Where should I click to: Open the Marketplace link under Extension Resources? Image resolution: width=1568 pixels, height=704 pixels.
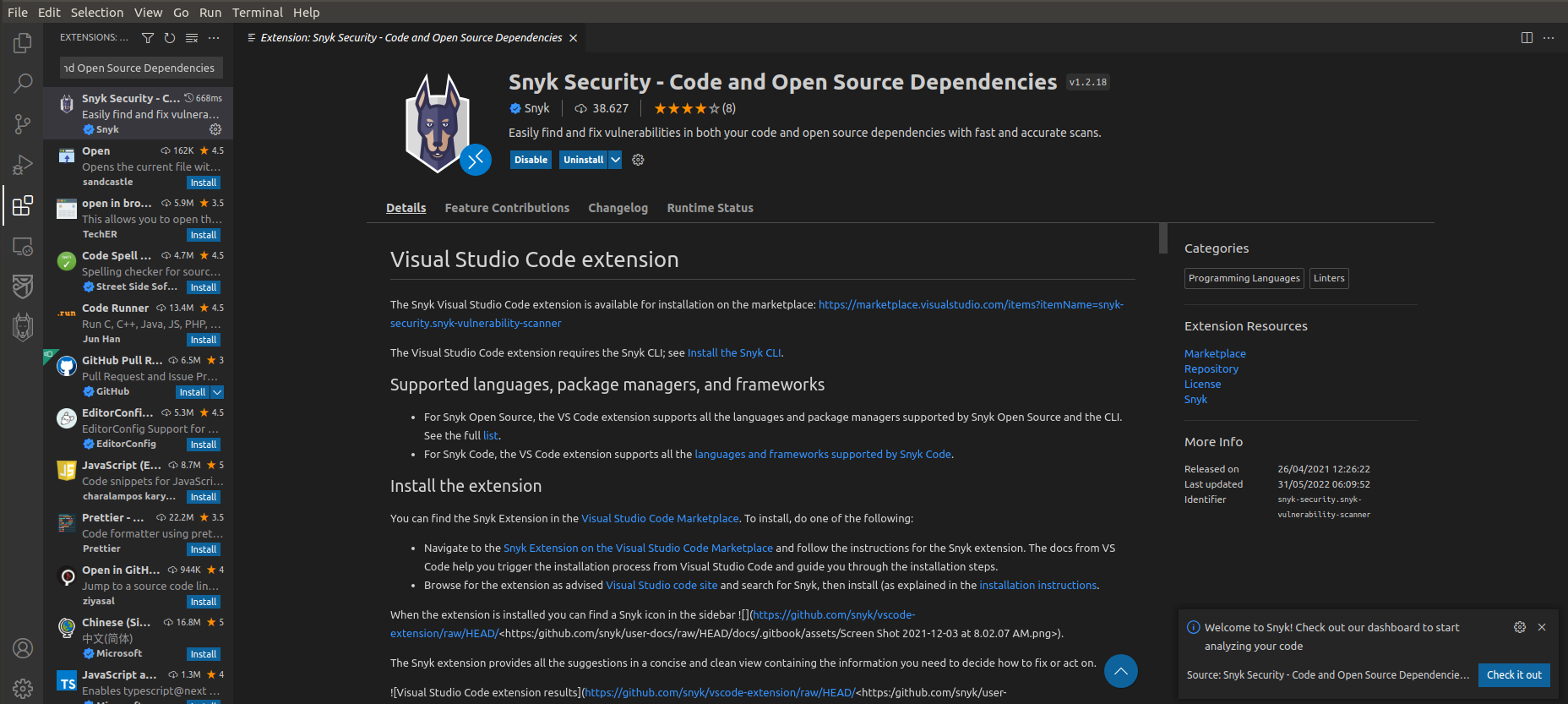click(1215, 354)
